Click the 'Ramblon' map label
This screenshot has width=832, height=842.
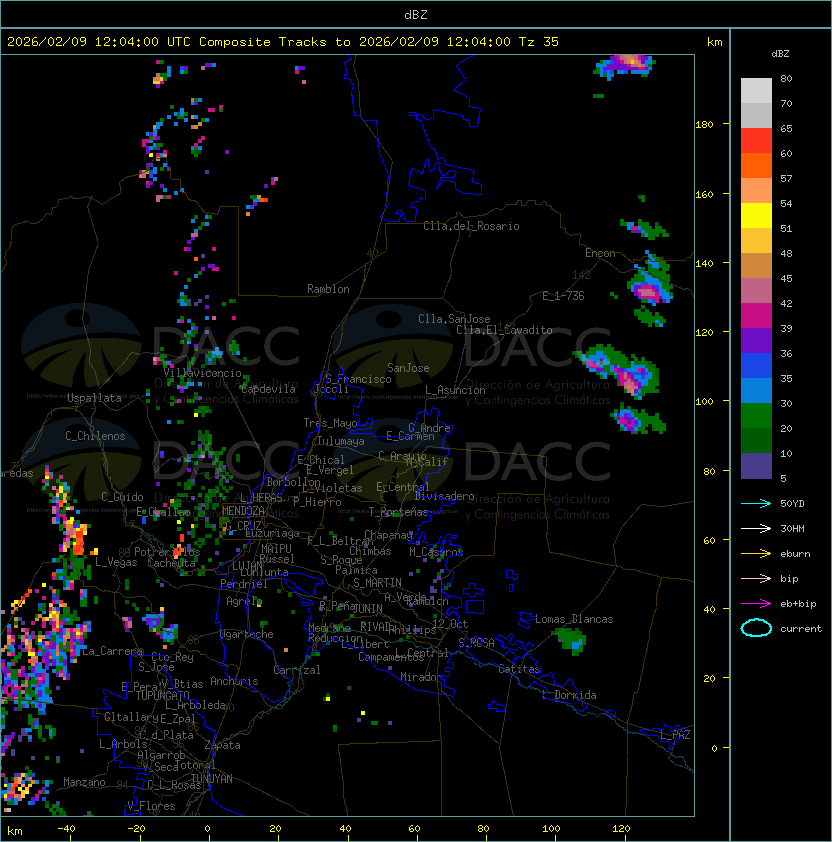click(x=328, y=289)
